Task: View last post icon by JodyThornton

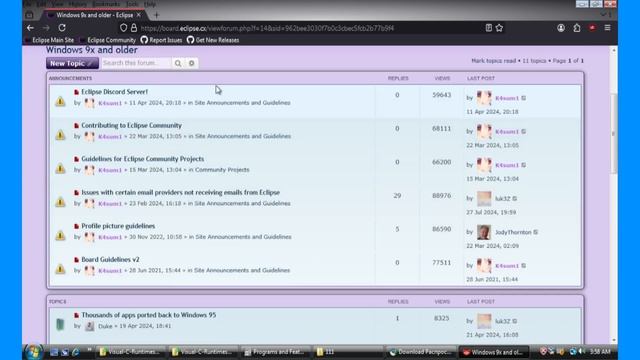Action: pyautogui.click(x=536, y=232)
